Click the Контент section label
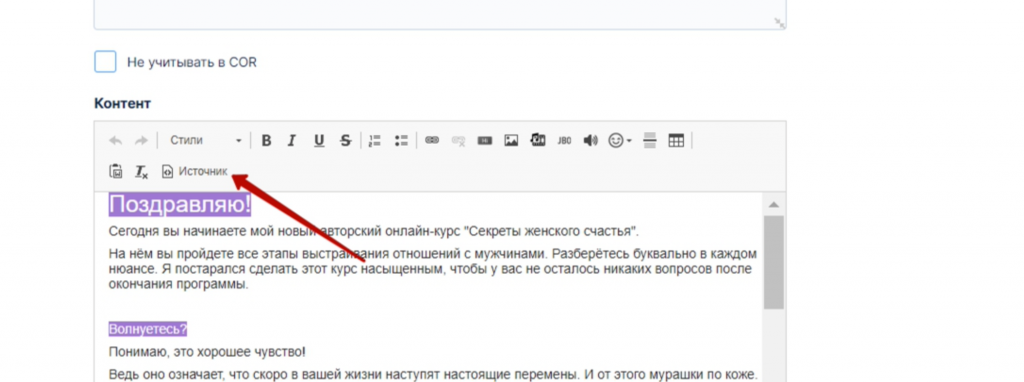The width and height of the screenshot is (1024, 382). tap(123, 103)
